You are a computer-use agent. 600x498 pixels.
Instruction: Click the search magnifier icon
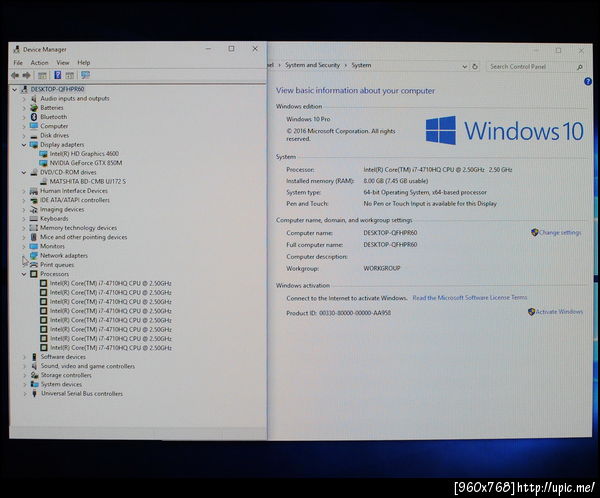580,67
